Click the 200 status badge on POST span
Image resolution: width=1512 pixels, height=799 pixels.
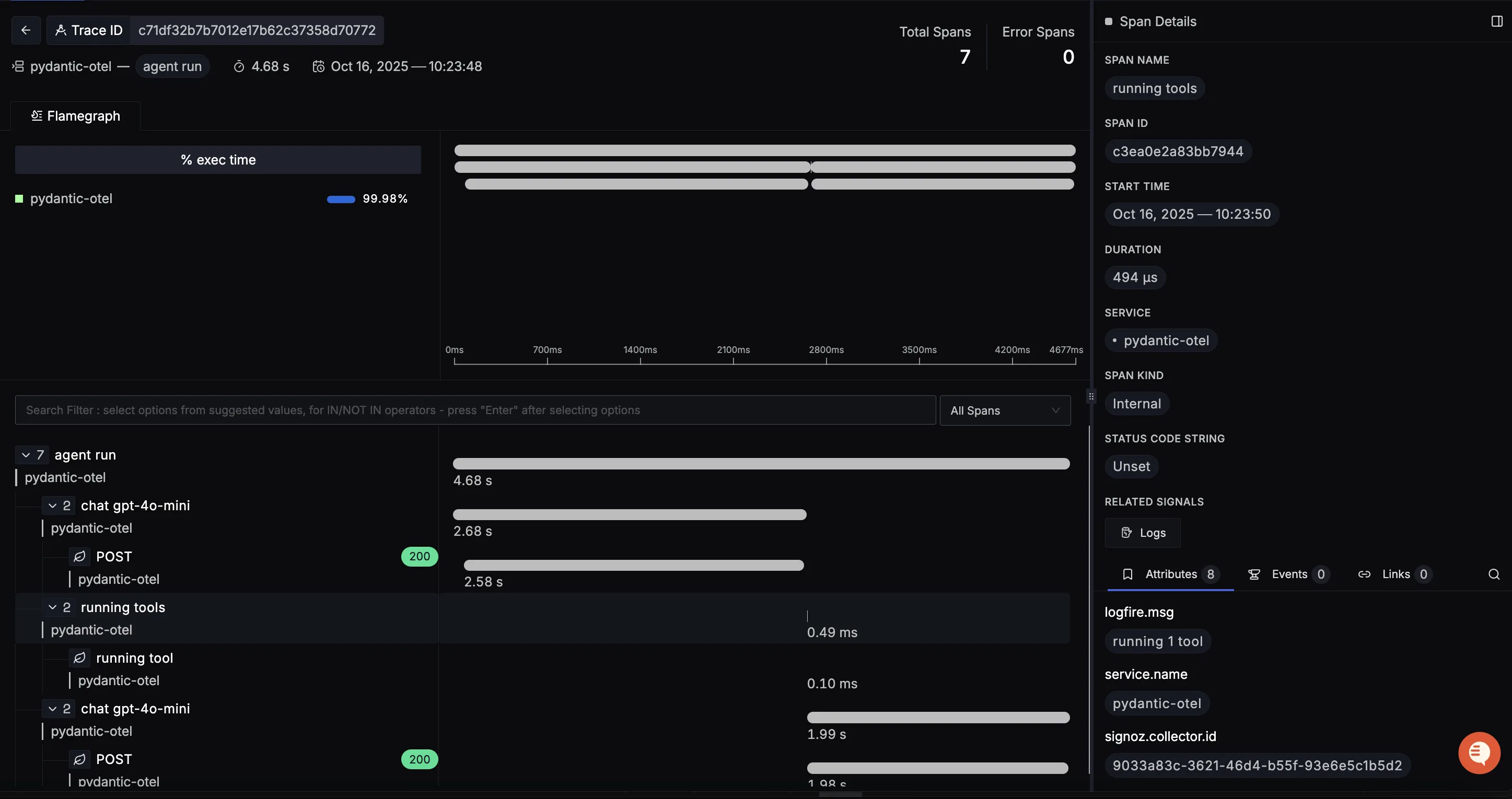point(418,556)
